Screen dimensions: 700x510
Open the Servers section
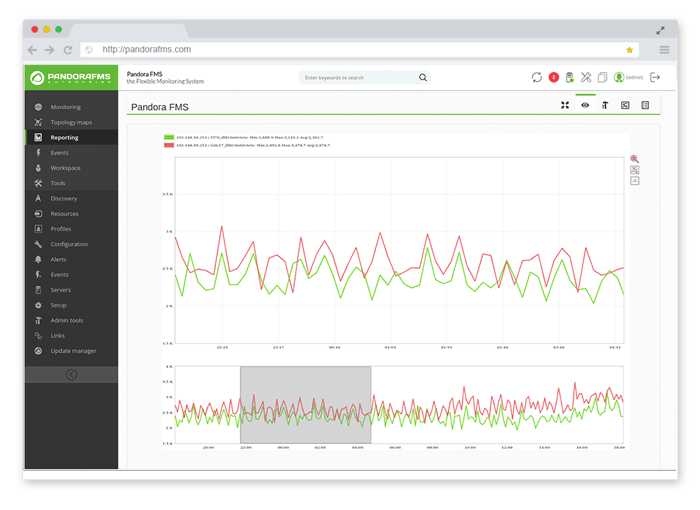[x=71, y=290]
